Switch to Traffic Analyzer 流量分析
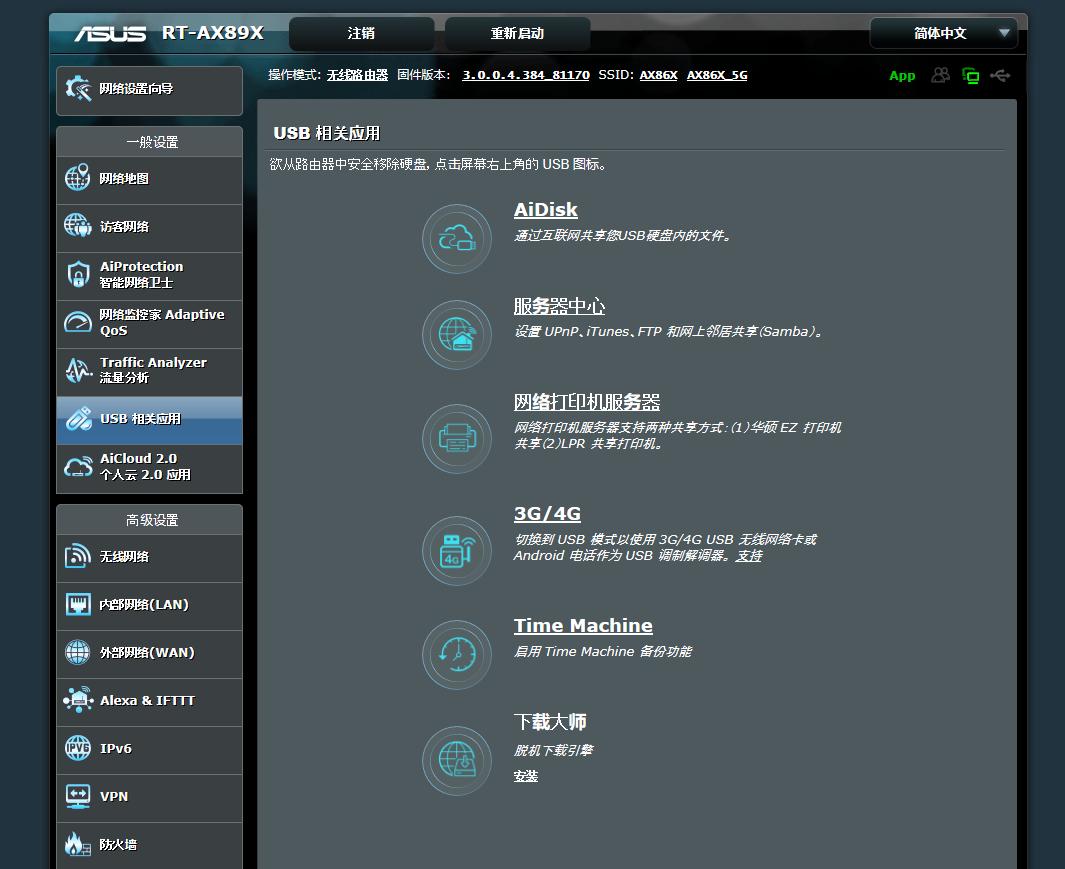 148,371
